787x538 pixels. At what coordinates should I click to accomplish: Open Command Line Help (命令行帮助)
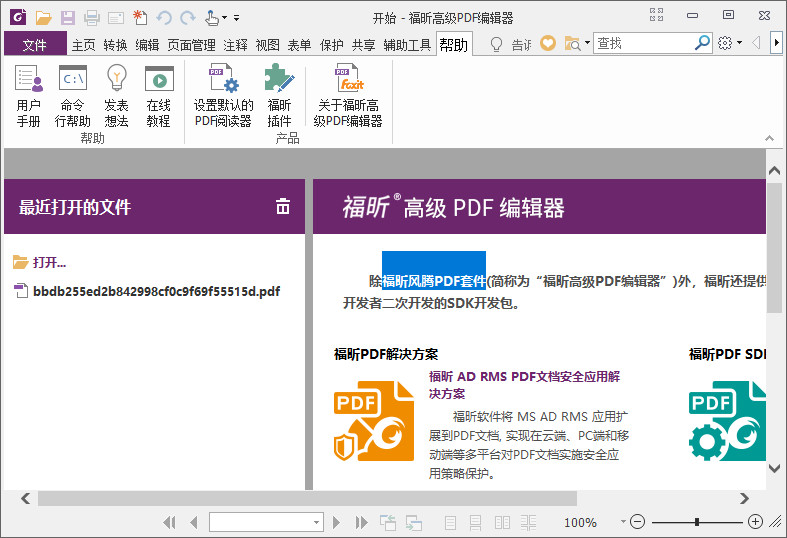click(x=73, y=95)
